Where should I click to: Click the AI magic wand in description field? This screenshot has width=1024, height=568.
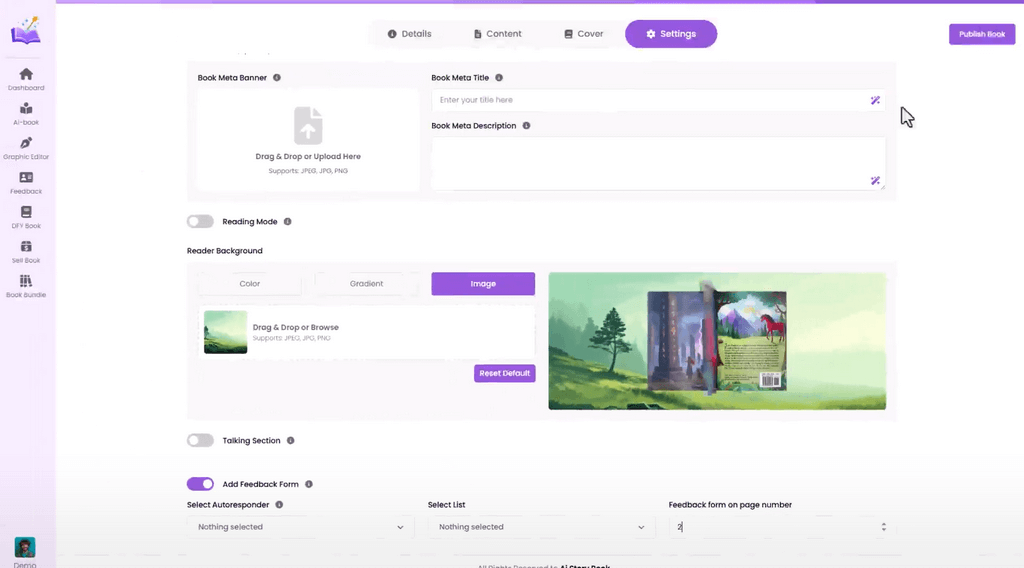point(875,180)
